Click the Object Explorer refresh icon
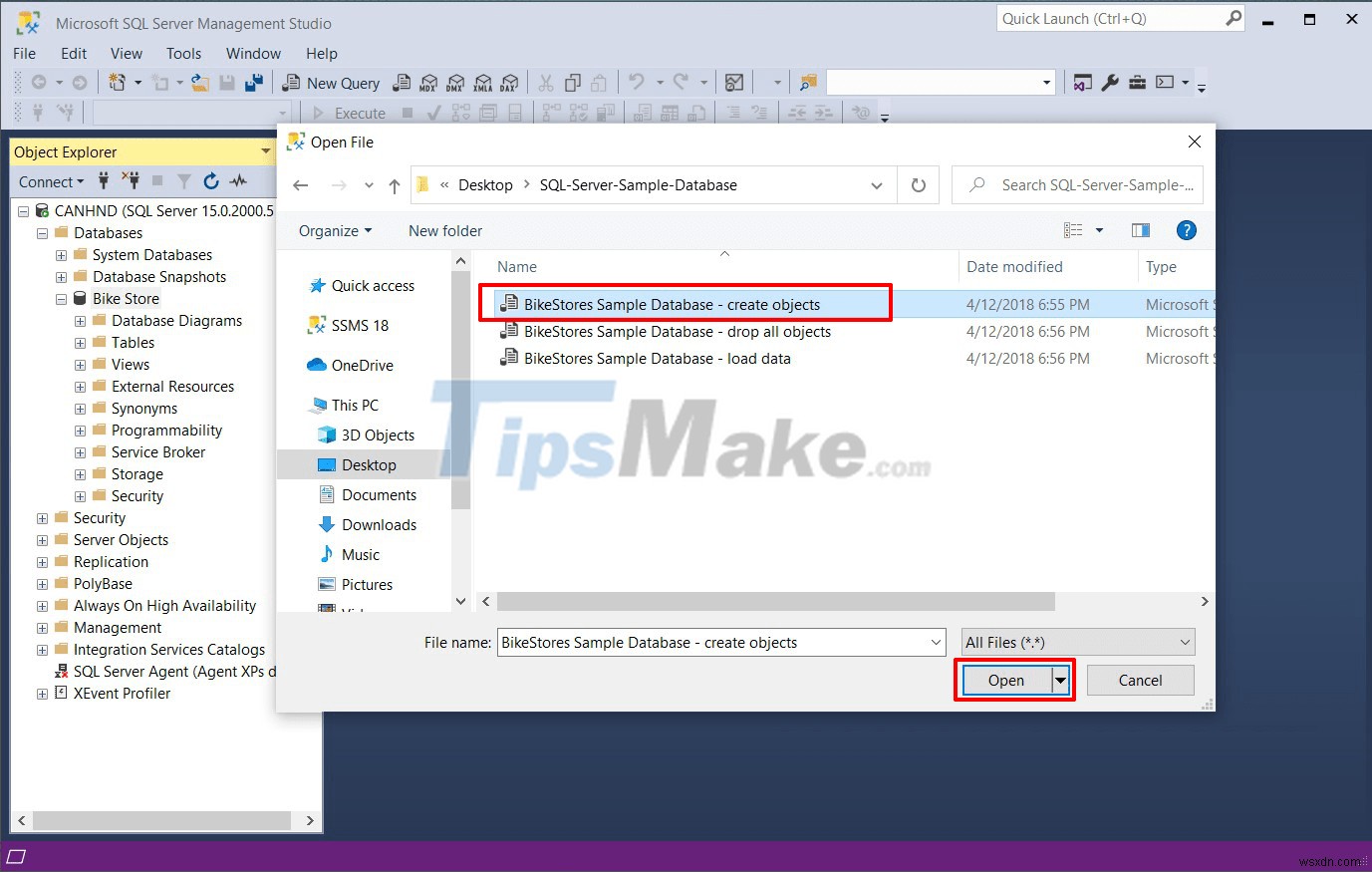The height and width of the screenshot is (872, 1372). [211, 180]
